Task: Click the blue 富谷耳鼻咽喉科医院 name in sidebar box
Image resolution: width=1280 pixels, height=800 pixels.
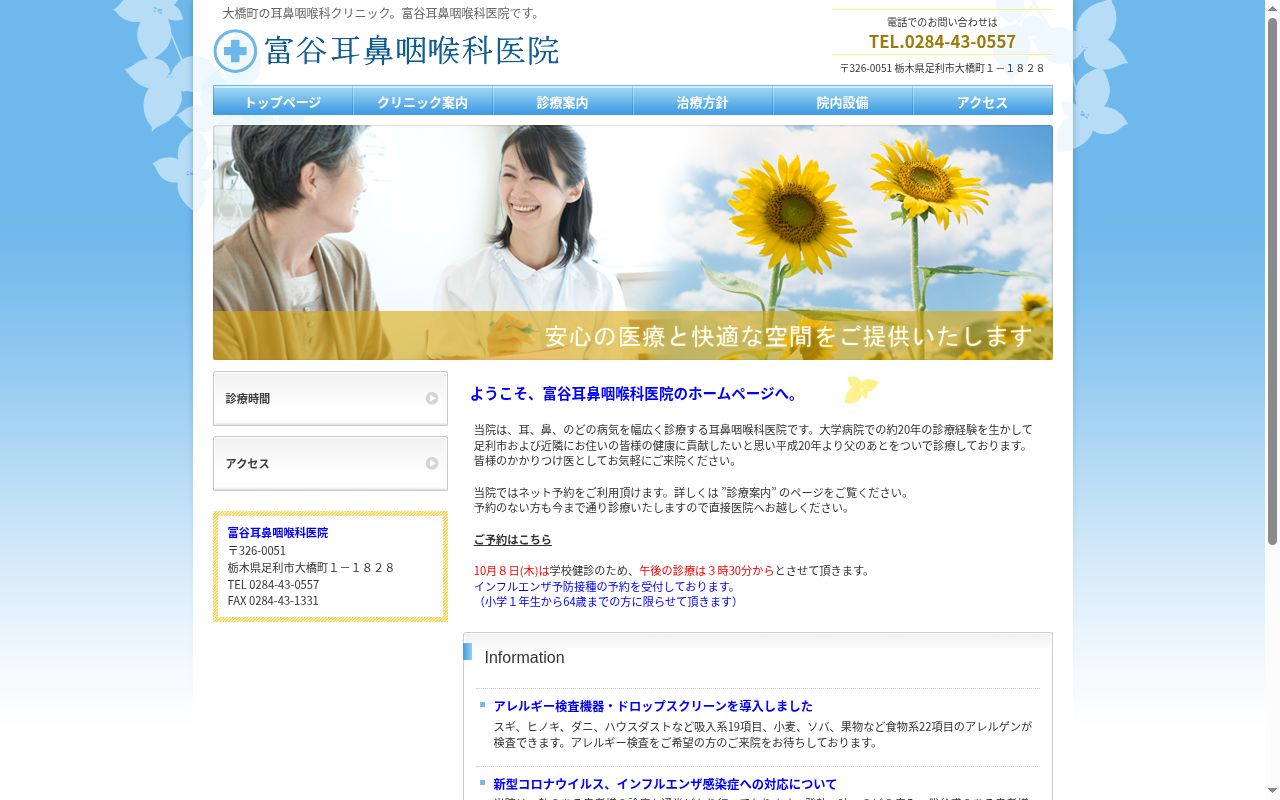Action: 278,533
